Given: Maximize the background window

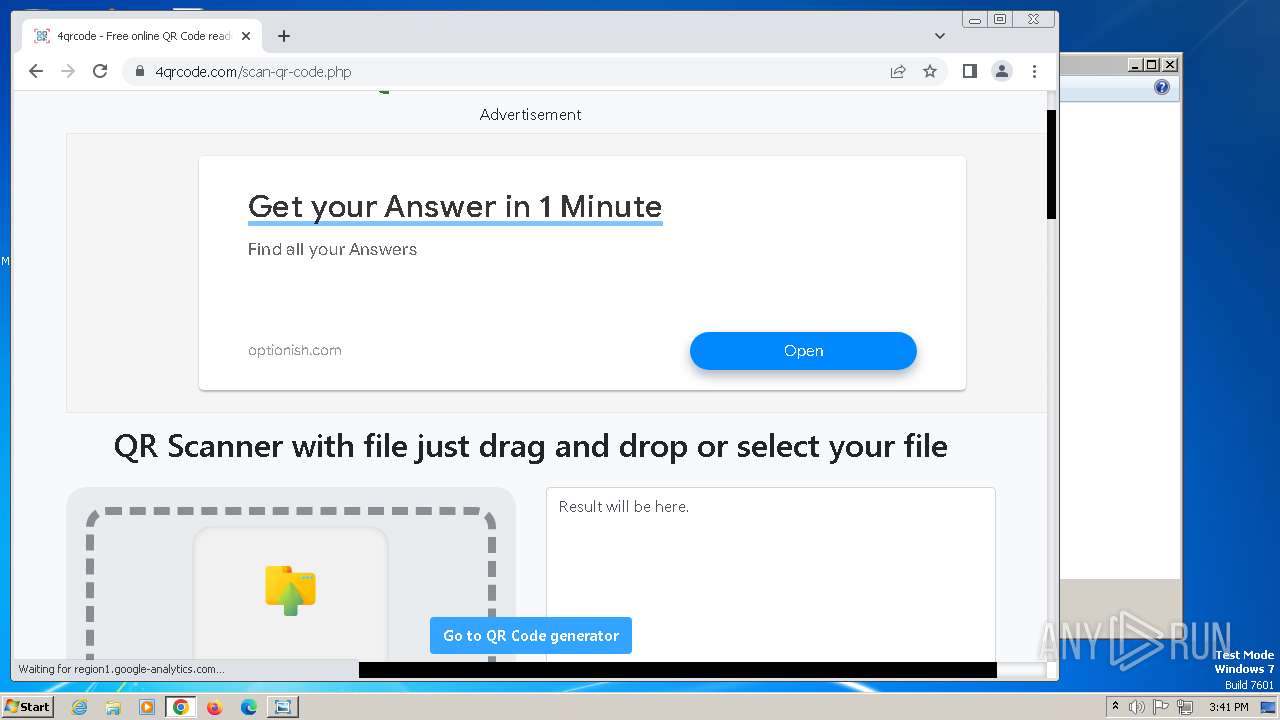Looking at the screenshot, I should click(x=1152, y=65).
